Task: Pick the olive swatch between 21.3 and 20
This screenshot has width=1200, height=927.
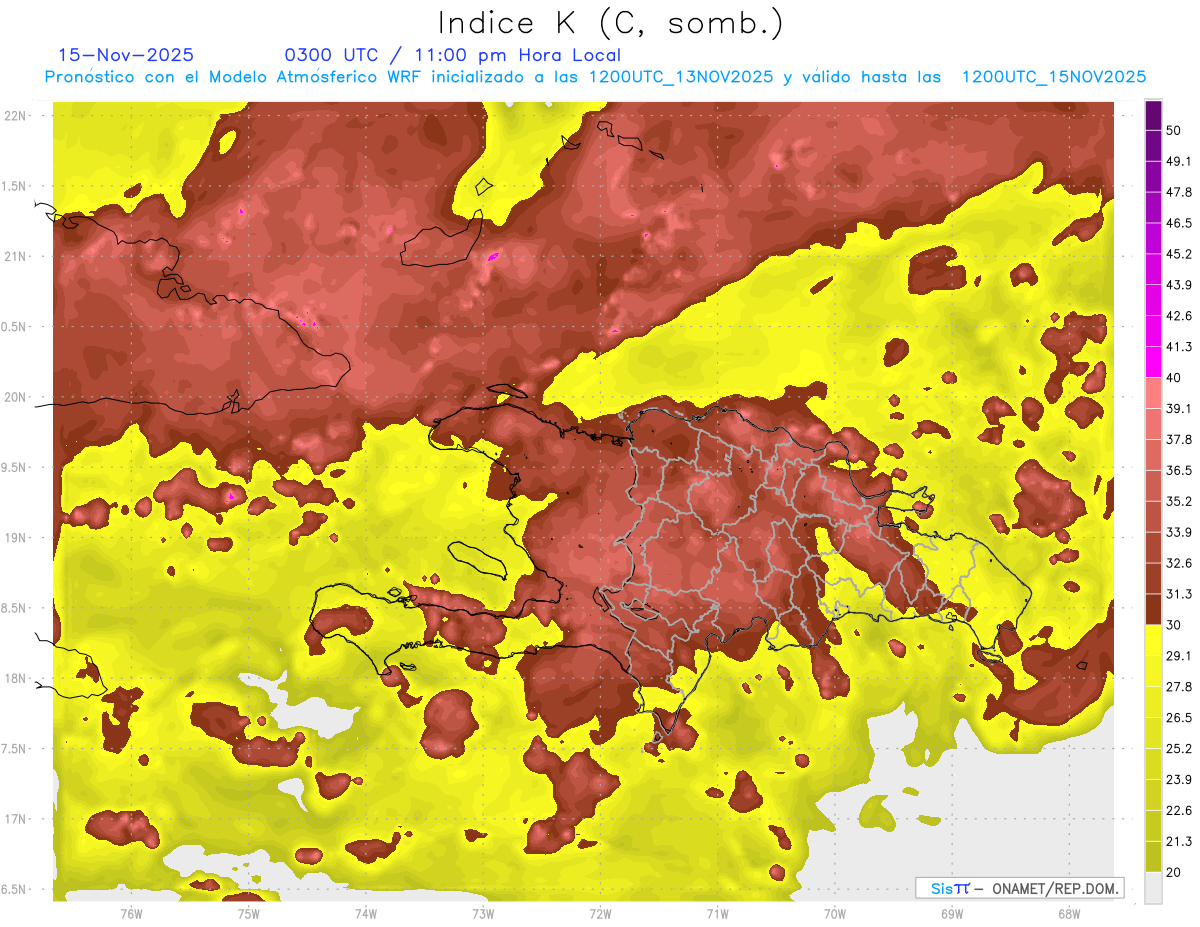Action: coord(1153,856)
